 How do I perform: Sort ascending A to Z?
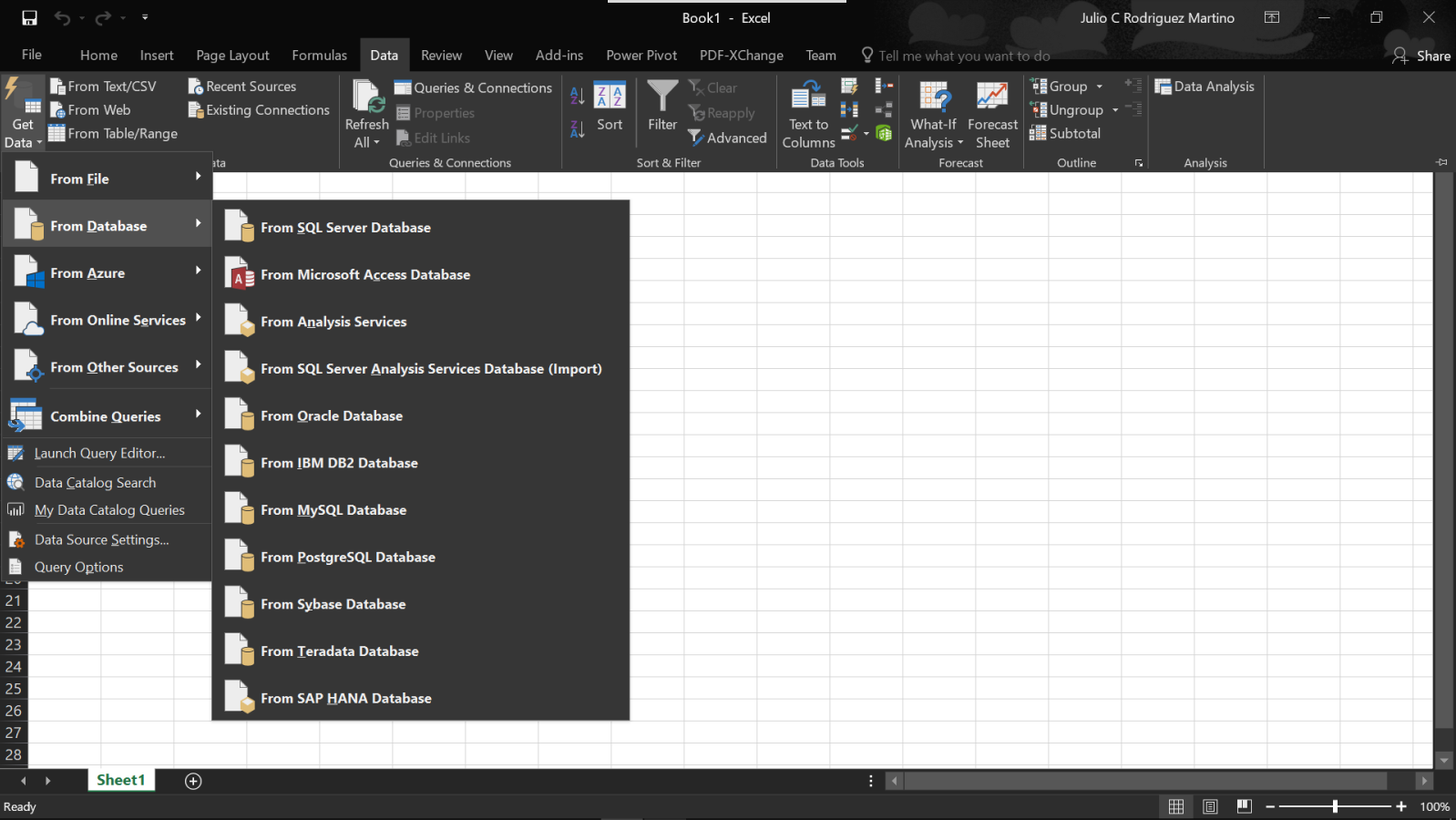click(577, 95)
